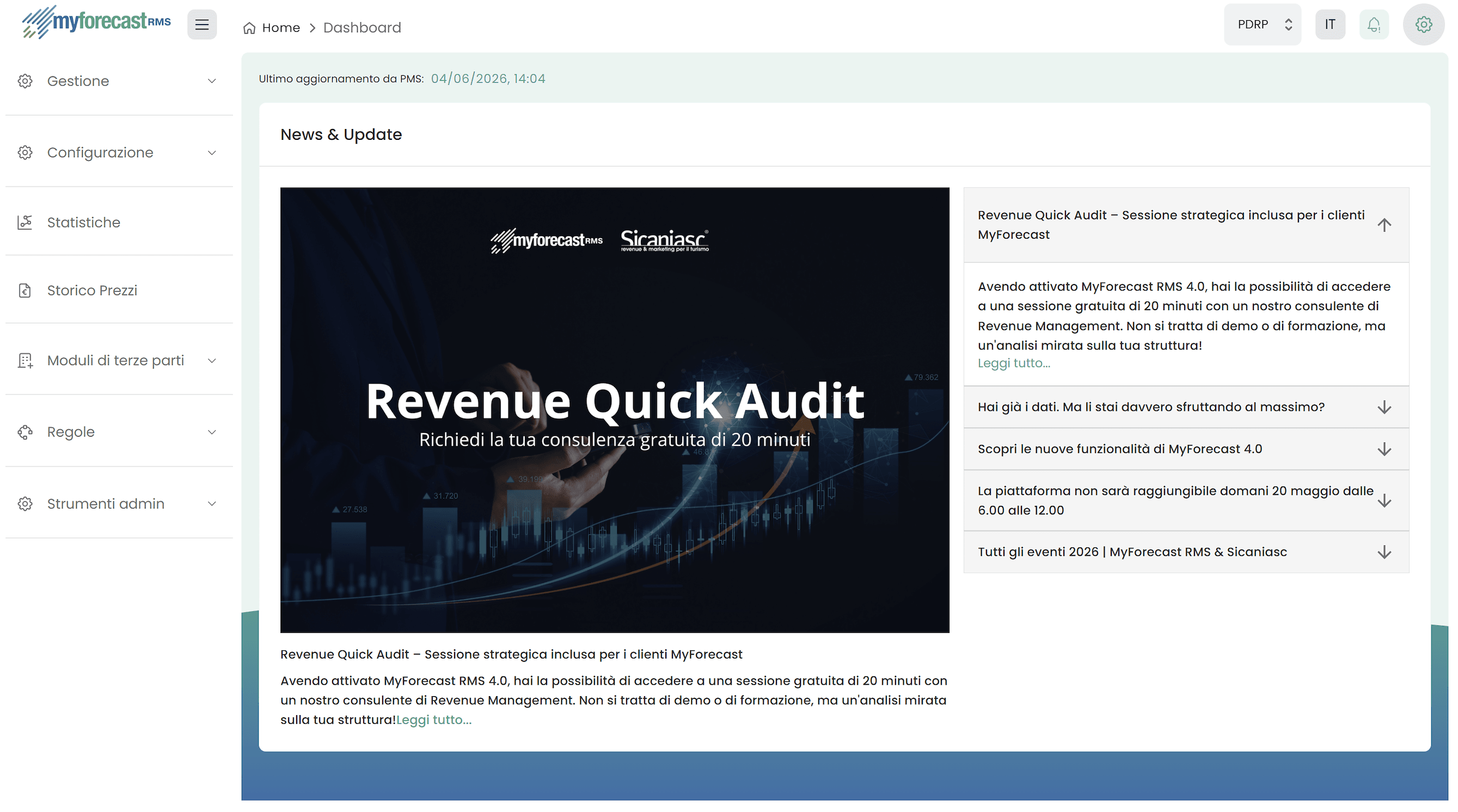Click the Configurazione gear icon in sidebar

click(25, 152)
